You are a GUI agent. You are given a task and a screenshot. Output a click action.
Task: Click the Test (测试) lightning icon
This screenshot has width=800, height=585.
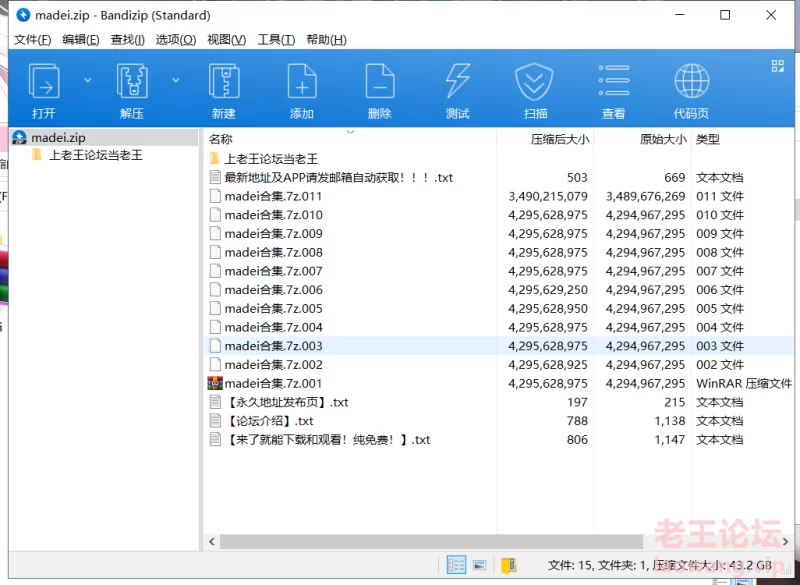pyautogui.click(x=458, y=81)
